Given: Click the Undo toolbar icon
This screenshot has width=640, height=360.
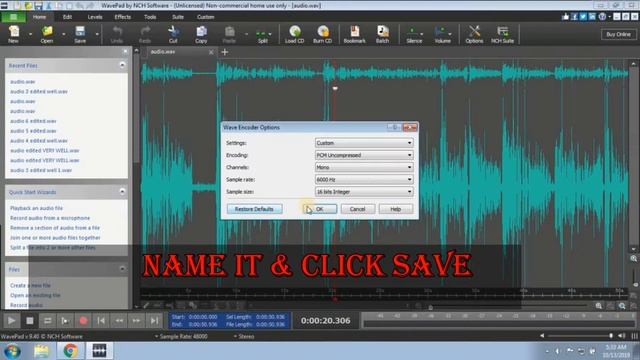Looking at the screenshot, I should (x=117, y=34).
